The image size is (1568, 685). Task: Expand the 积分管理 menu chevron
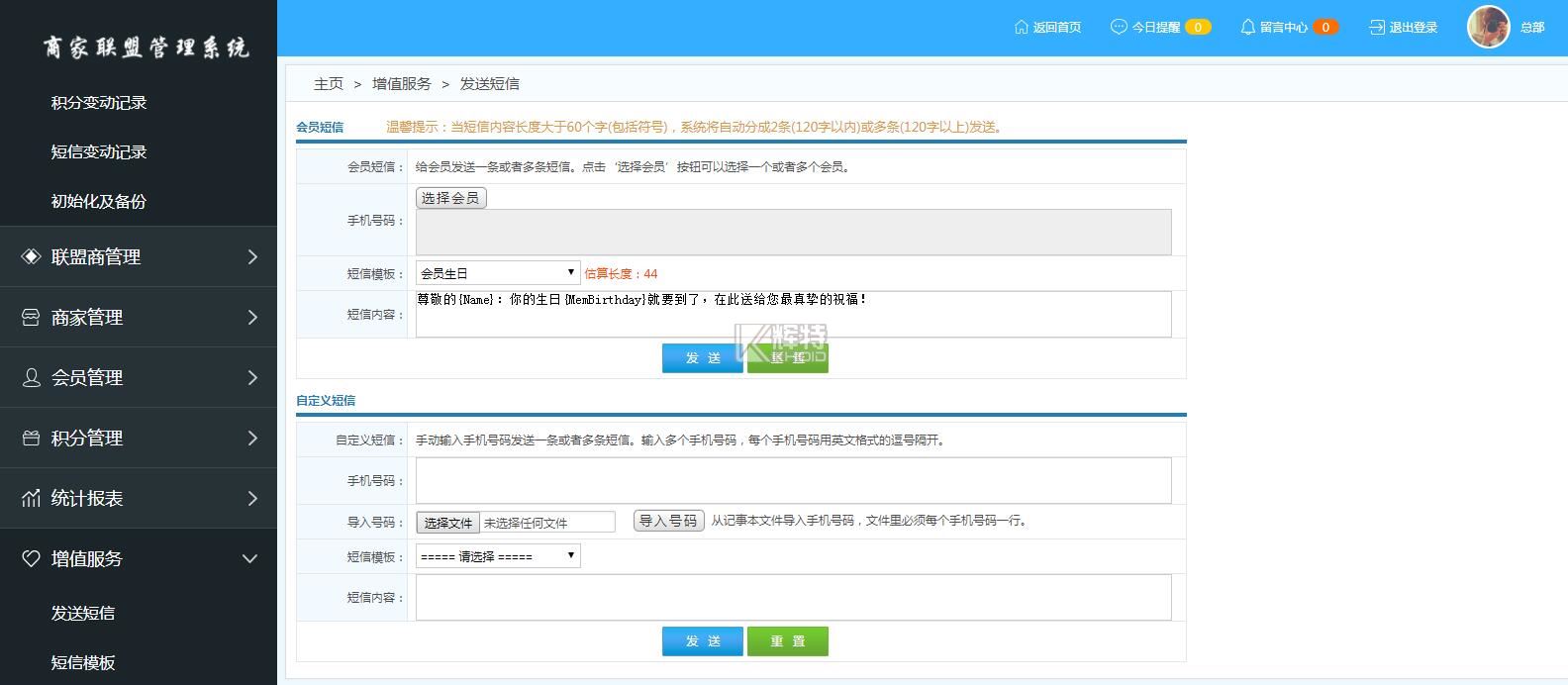coord(251,438)
